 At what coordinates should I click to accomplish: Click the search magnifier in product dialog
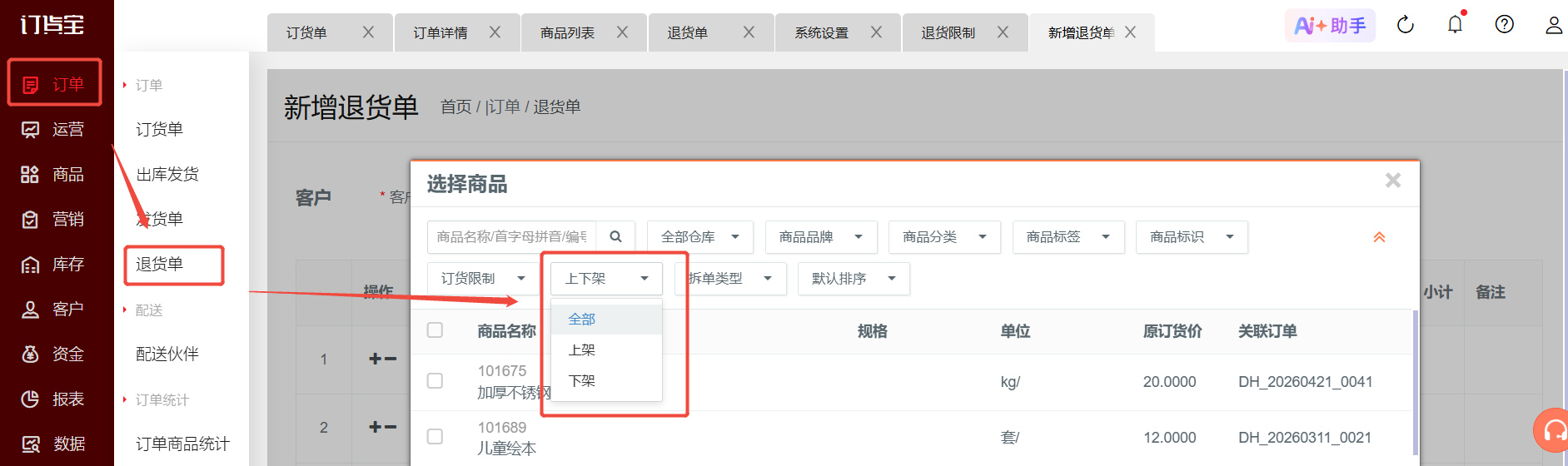(x=615, y=237)
